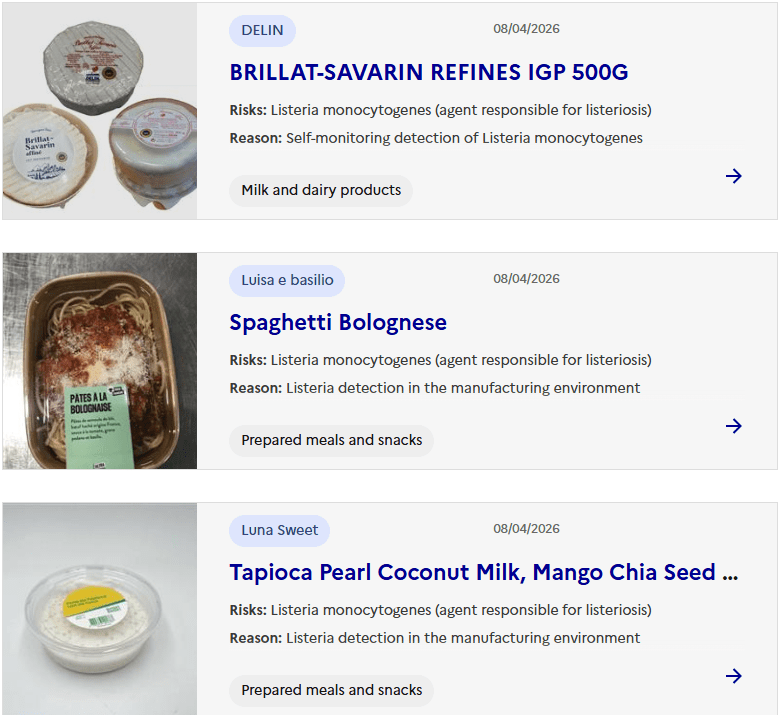Select the Luna Sweet brand tag
This screenshot has width=781, height=715.
tap(279, 531)
